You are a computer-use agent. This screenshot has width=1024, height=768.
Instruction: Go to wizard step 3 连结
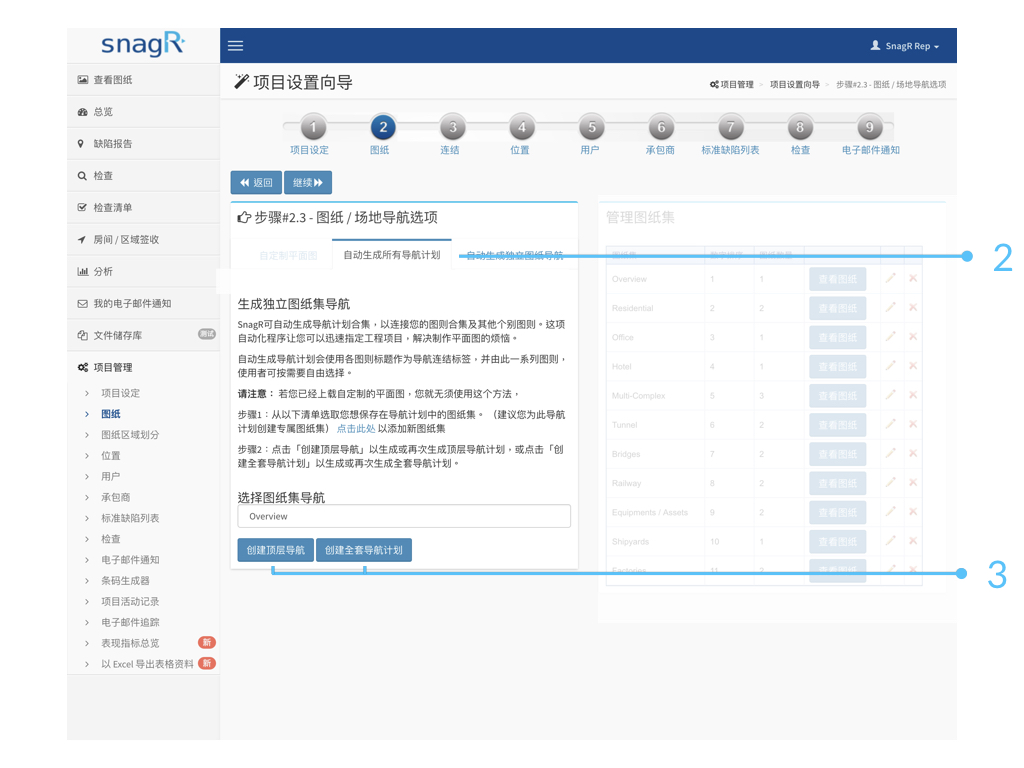pos(453,127)
